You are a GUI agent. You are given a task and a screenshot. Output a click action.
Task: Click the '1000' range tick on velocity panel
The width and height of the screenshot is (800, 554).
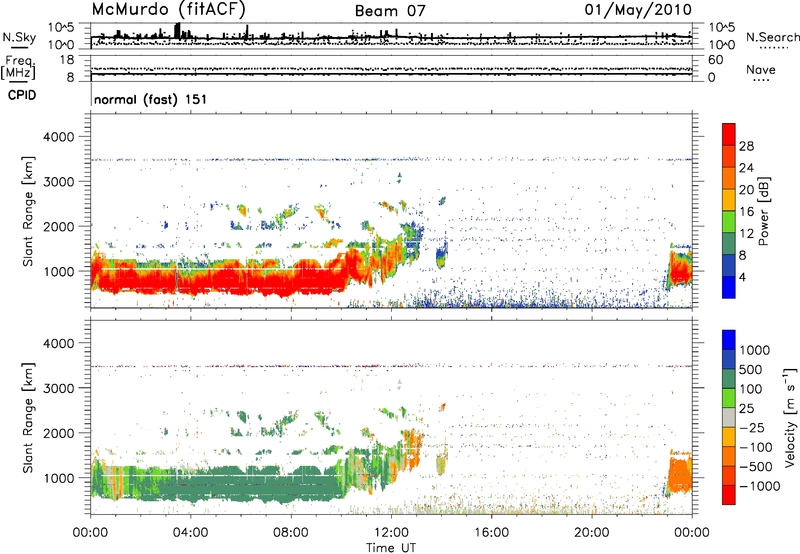(x=58, y=477)
